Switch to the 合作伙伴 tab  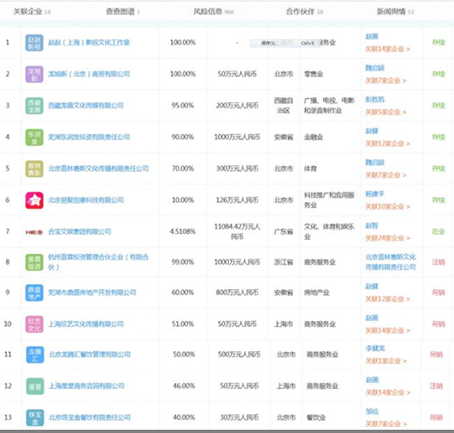click(304, 12)
